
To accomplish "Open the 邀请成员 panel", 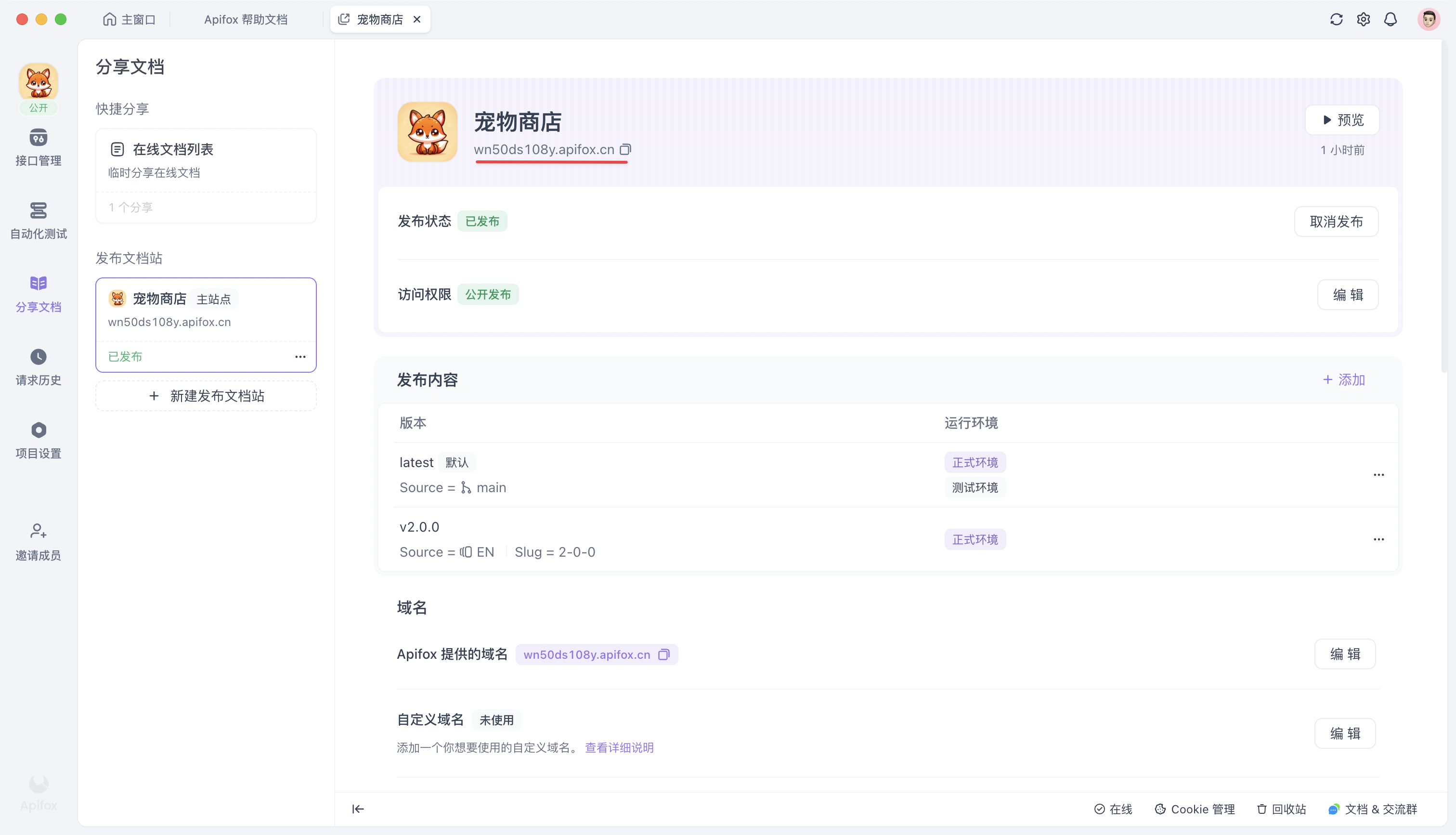I will 38,540.
